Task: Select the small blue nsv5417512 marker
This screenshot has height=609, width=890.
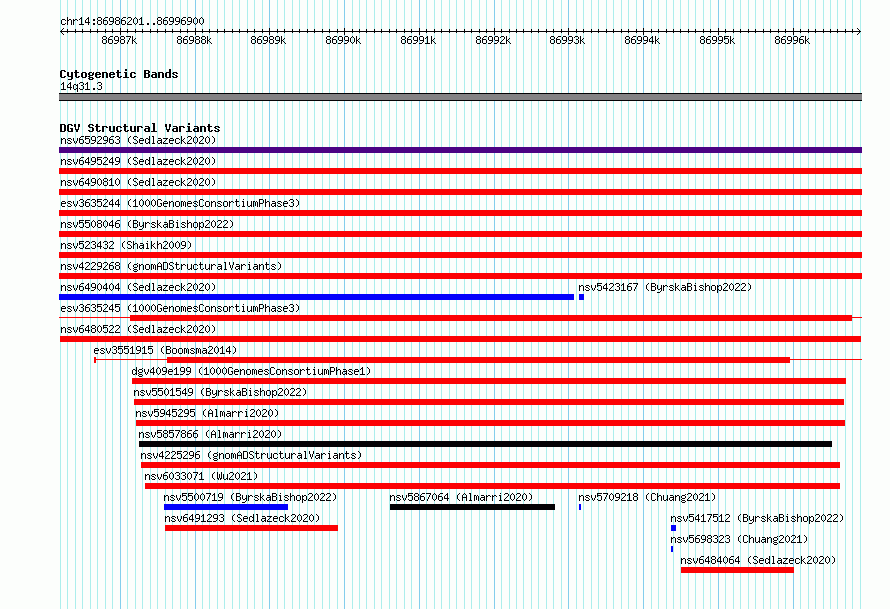Action: pos(673,528)
